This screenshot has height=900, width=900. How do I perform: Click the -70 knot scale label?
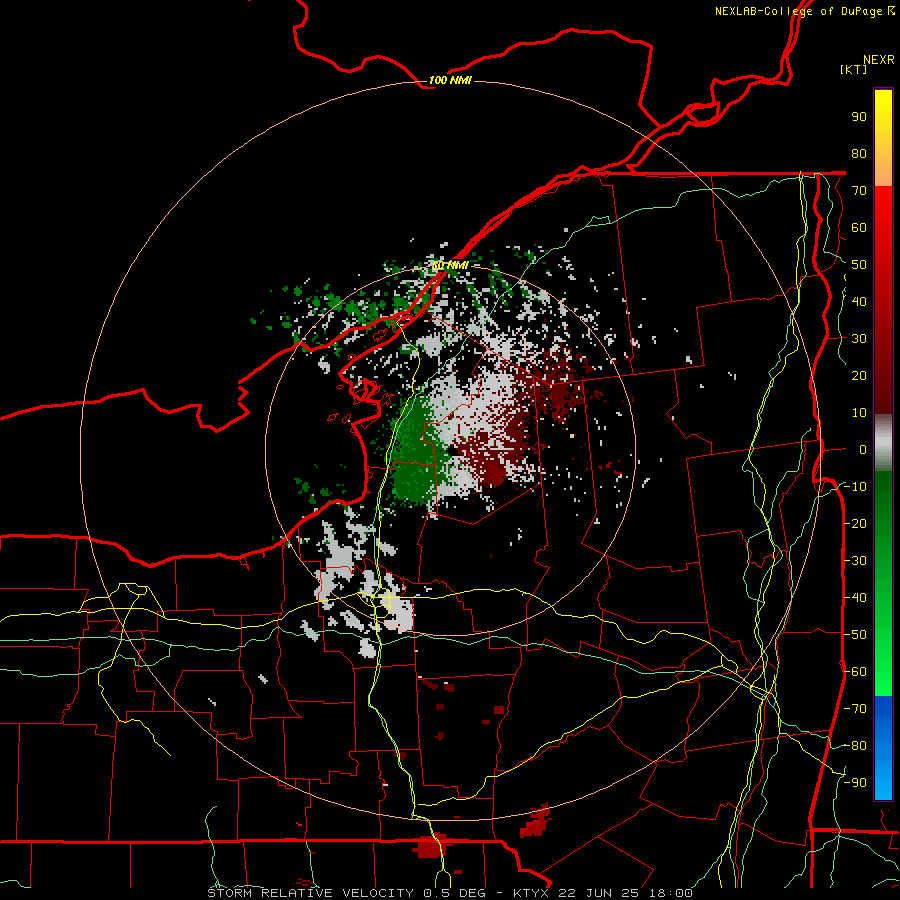pos(855,709)
